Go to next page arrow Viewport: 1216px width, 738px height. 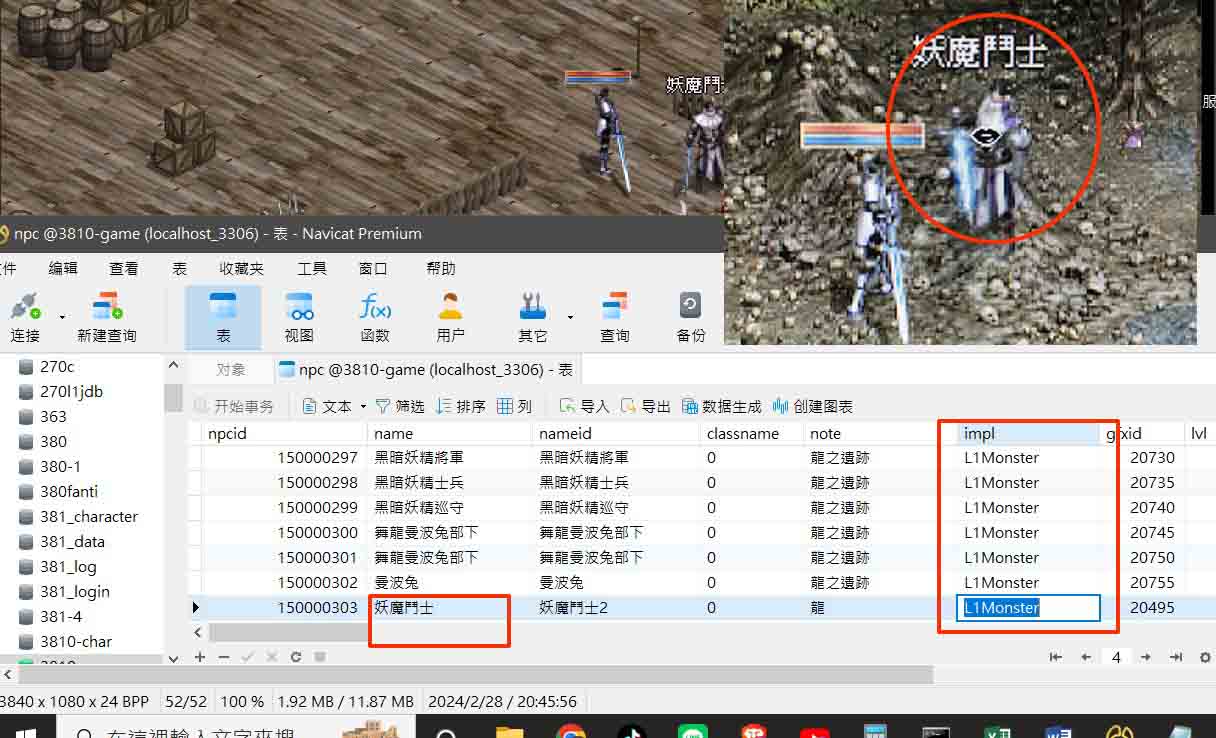pyautogui.click(x=1146, y=657)
